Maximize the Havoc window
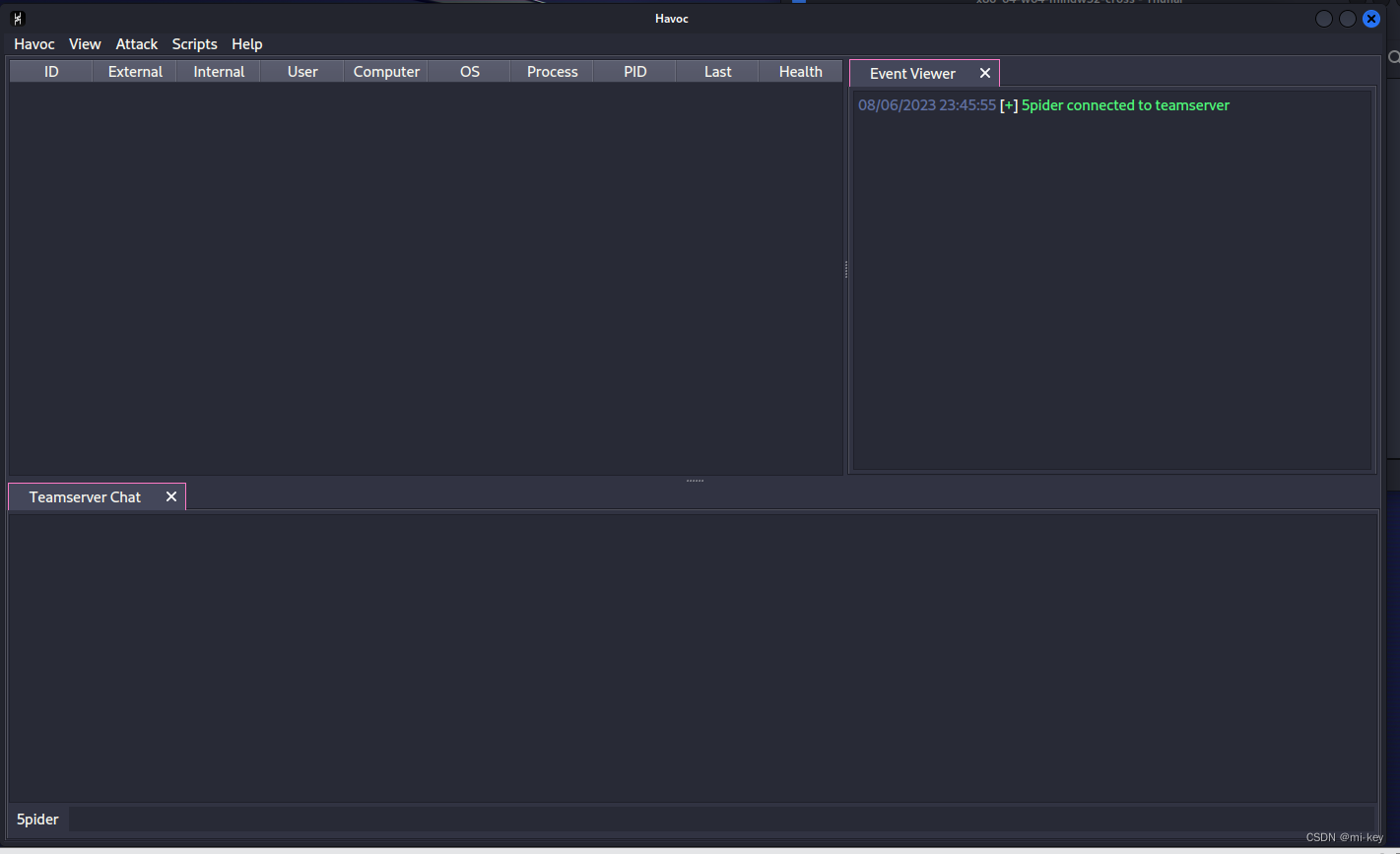The image size is (1400, 854). pos(1348,19)
